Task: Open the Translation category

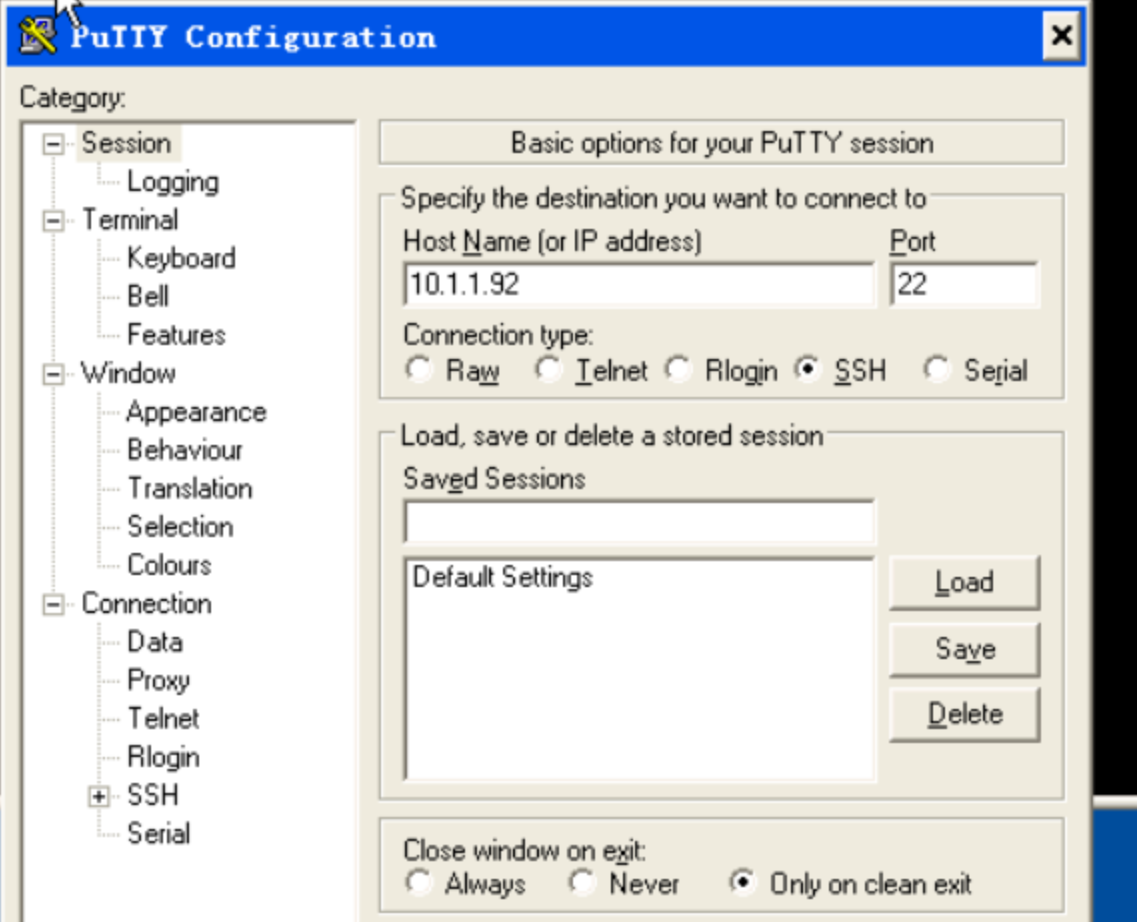Action: (x=190, y=489)
